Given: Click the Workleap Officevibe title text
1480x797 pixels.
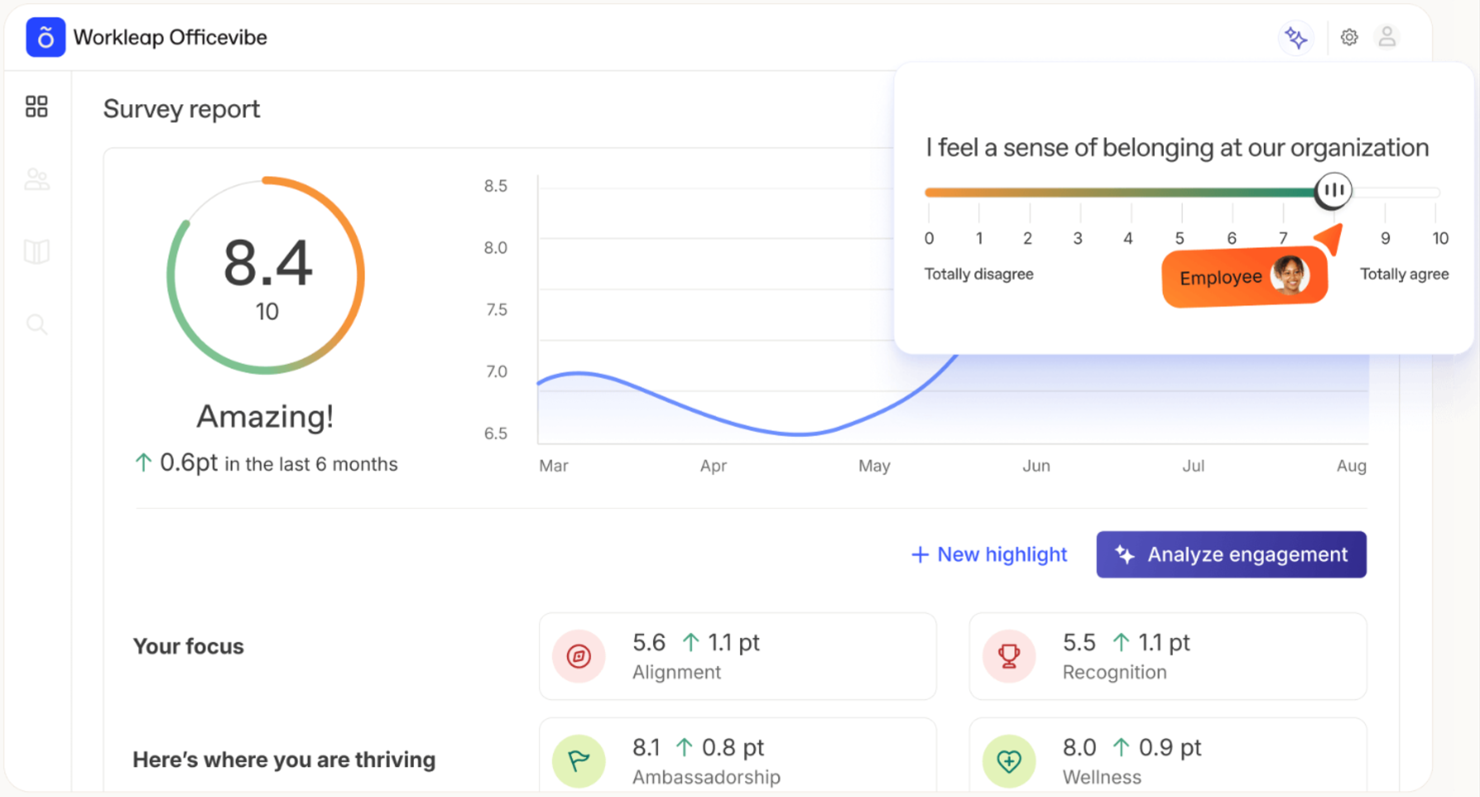Looking at the screenshot, I should click(170, 38).
